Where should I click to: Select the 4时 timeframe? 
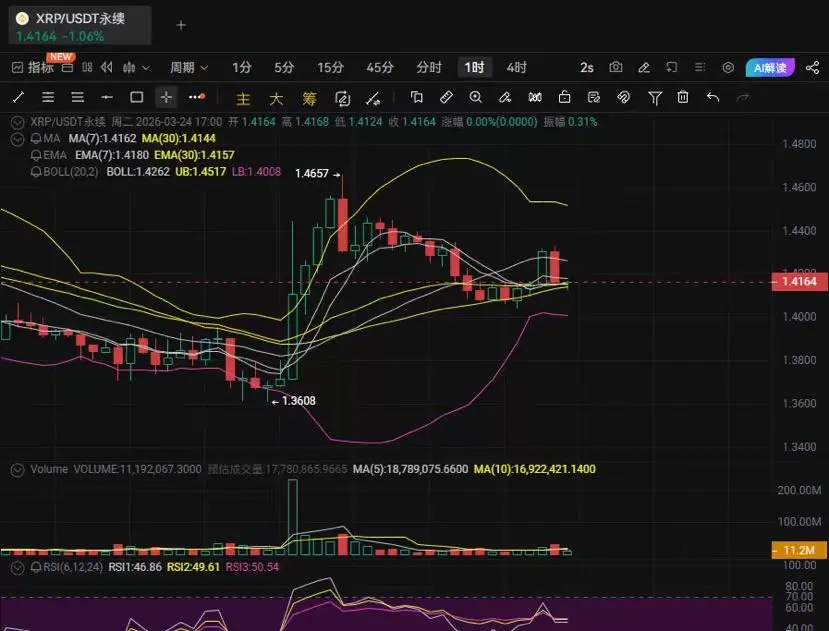517,68
